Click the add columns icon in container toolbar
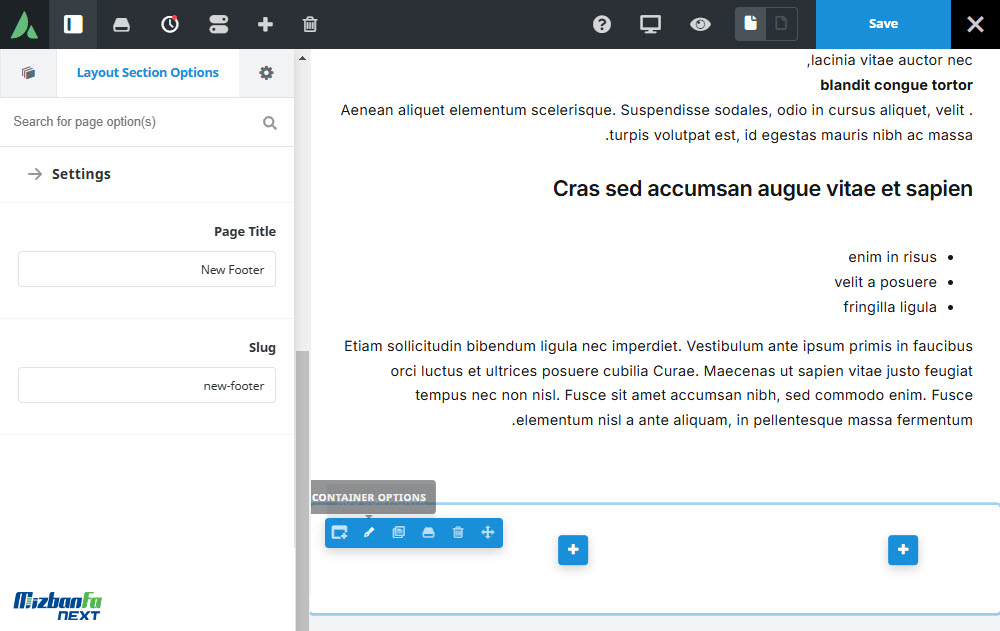Viewport: 1000px width, 631px height. pos(340,532)
